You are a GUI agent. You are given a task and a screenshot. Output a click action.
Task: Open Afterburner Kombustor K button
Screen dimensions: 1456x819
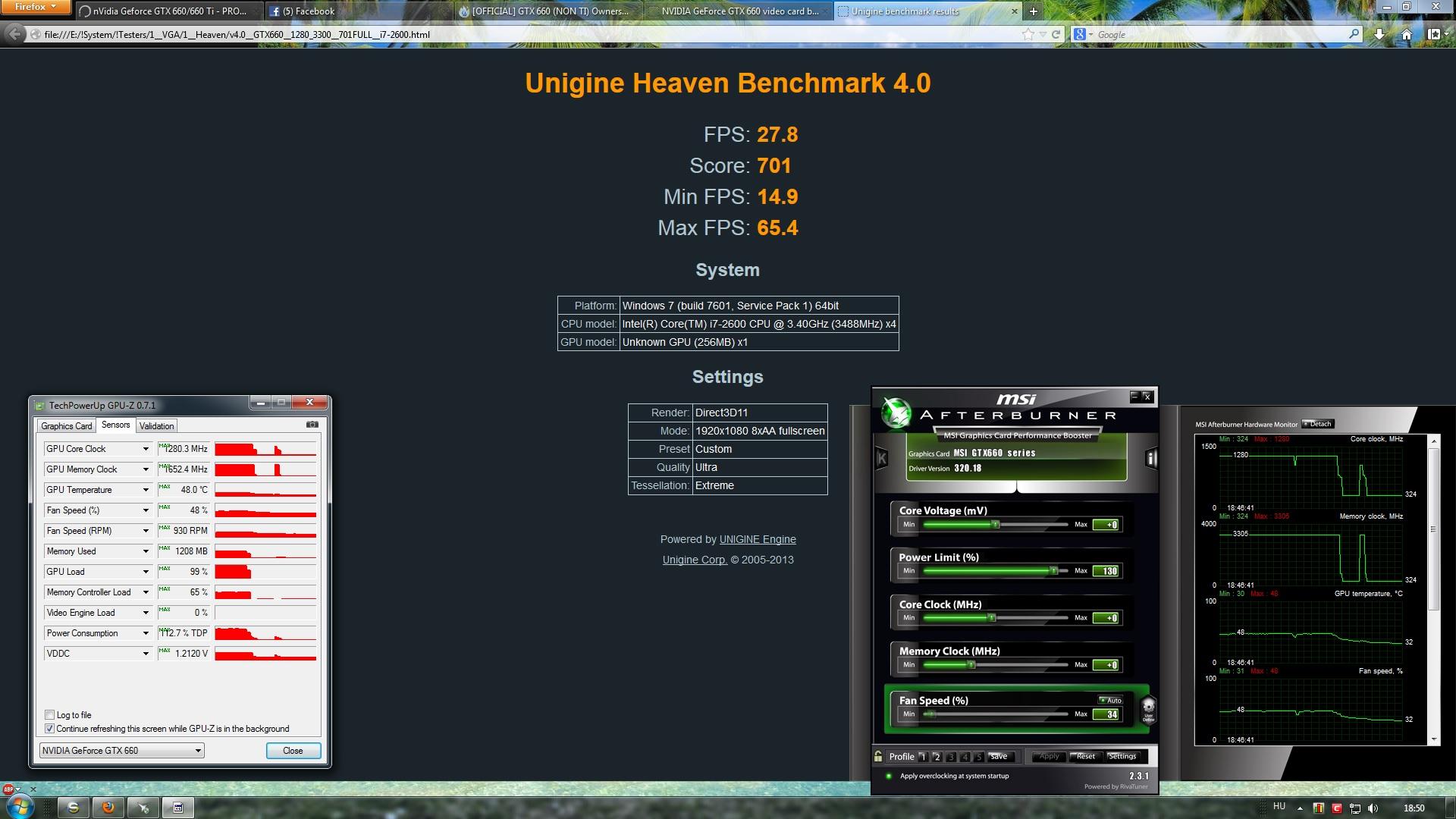[x=881, y=458]
